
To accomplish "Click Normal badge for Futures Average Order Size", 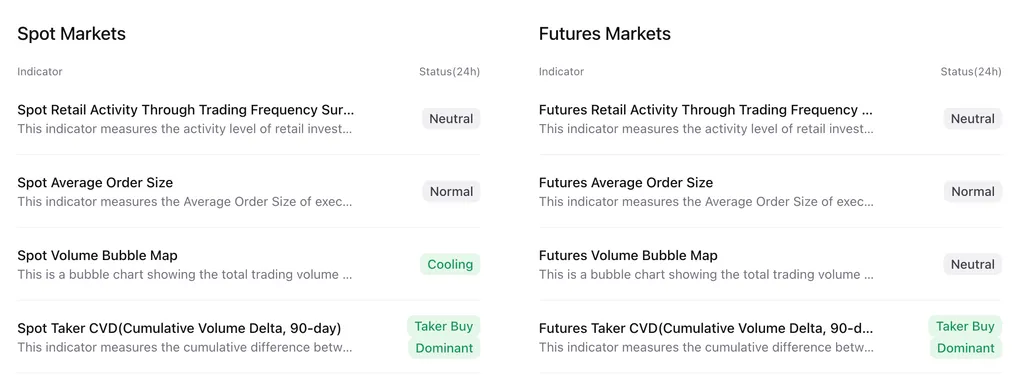I will pyautogui.click(x=972, y=191).
